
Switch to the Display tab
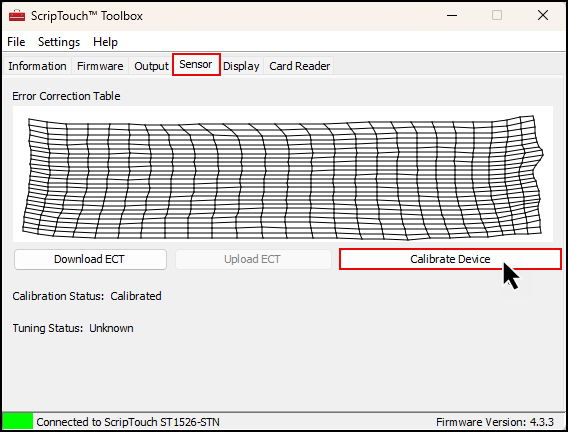tap(241, 66)
